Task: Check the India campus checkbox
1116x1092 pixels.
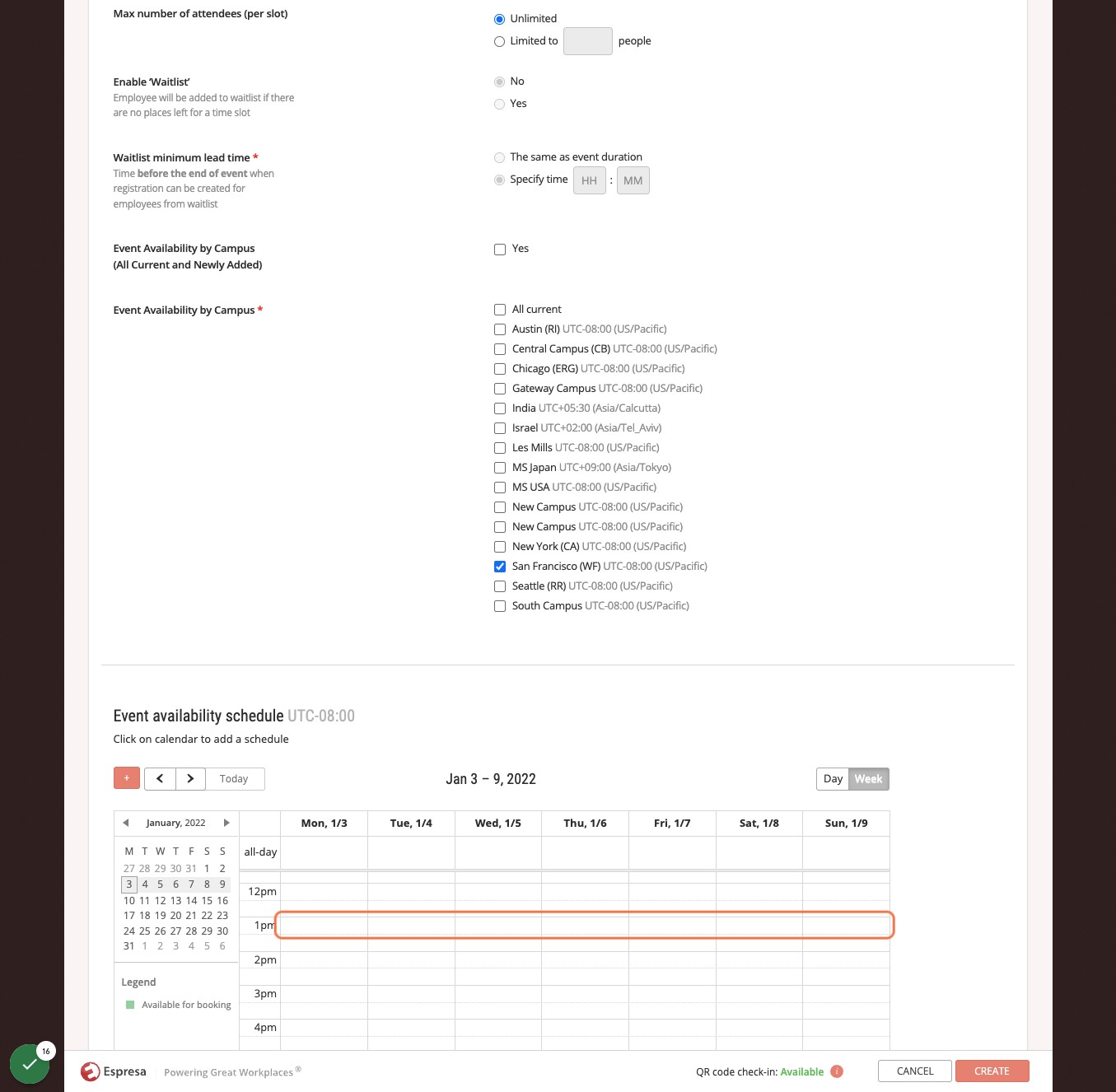Action: [x=500, y=408]
